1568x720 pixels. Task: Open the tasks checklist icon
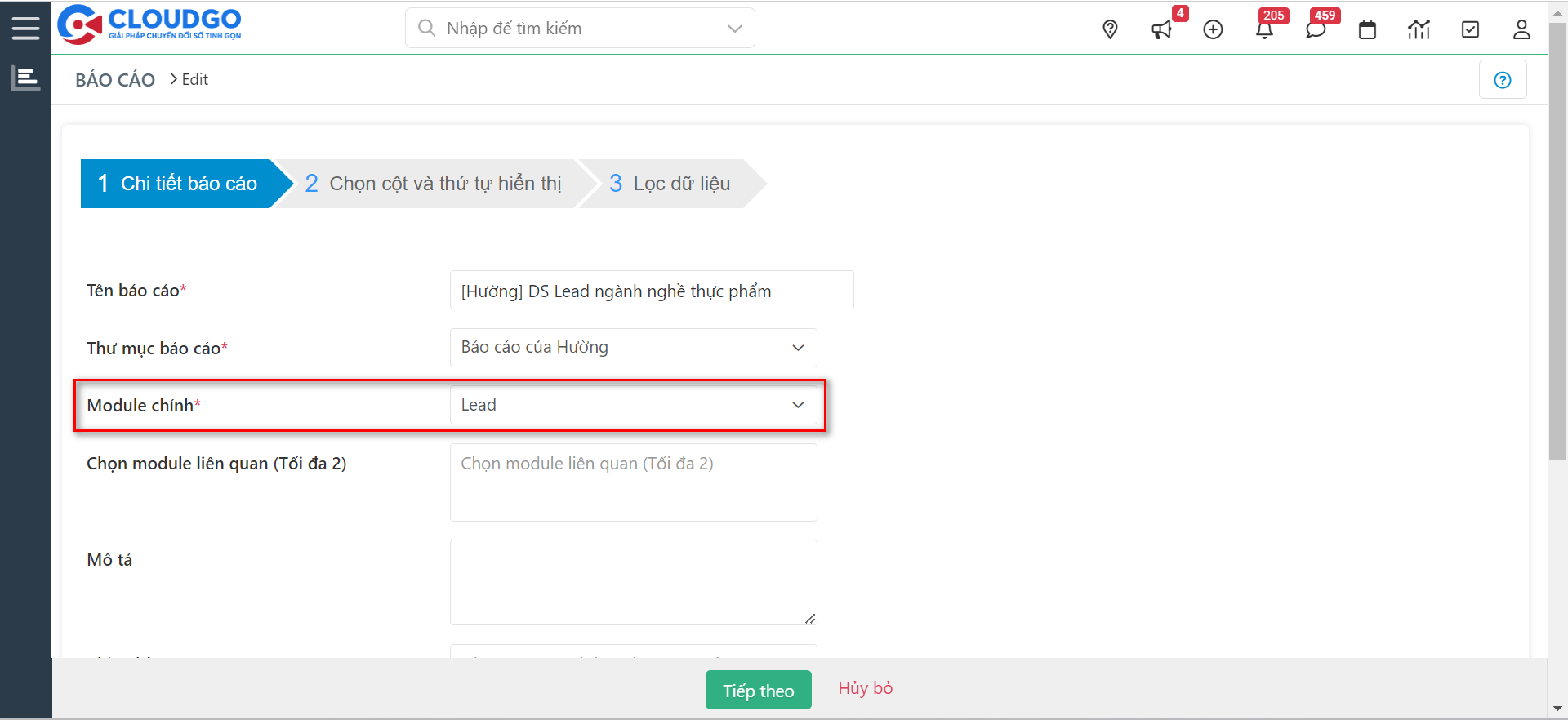tap(1470, 30)
